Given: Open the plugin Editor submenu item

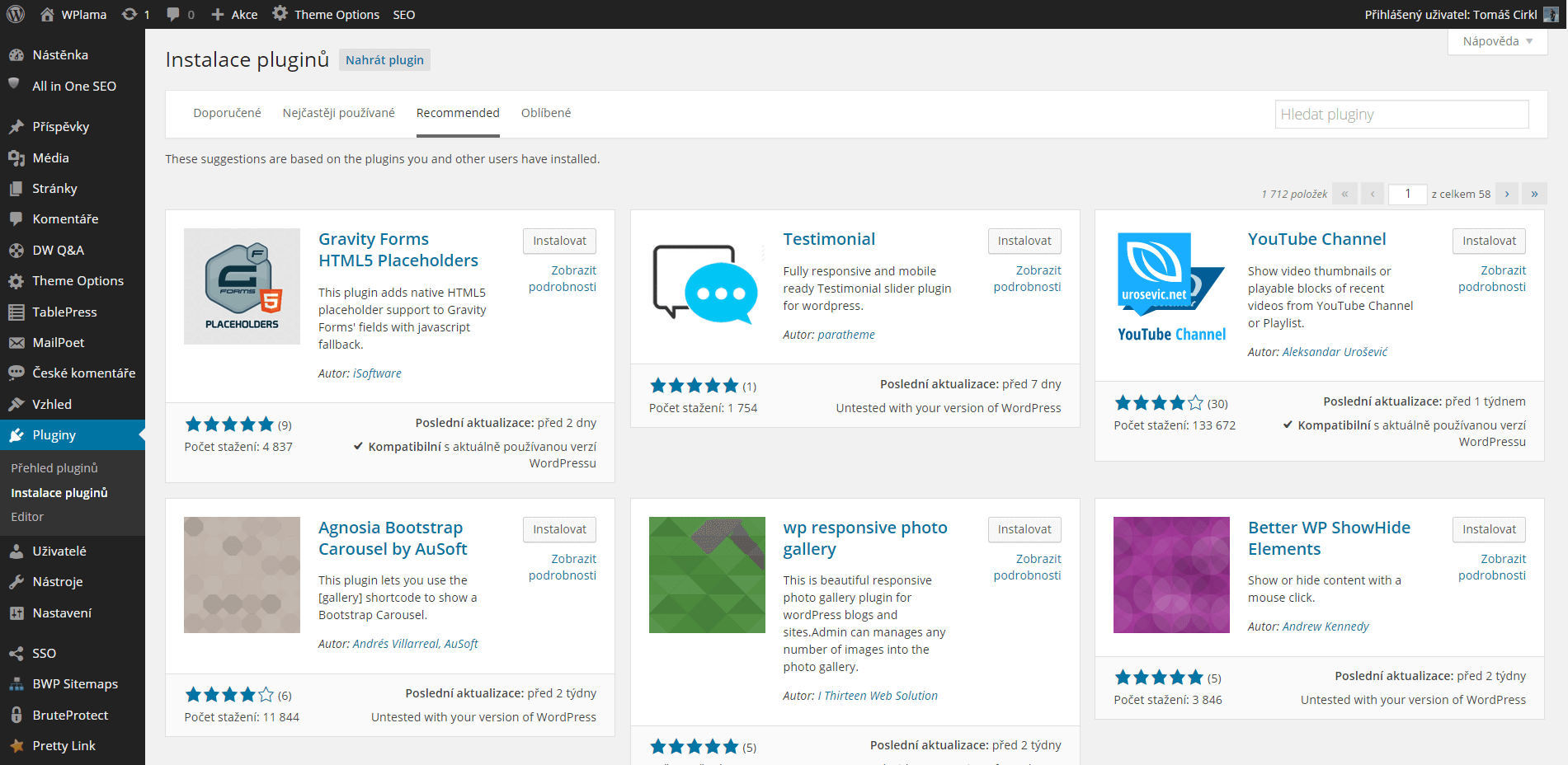Looking at the screenshot, I should (27, 517).
